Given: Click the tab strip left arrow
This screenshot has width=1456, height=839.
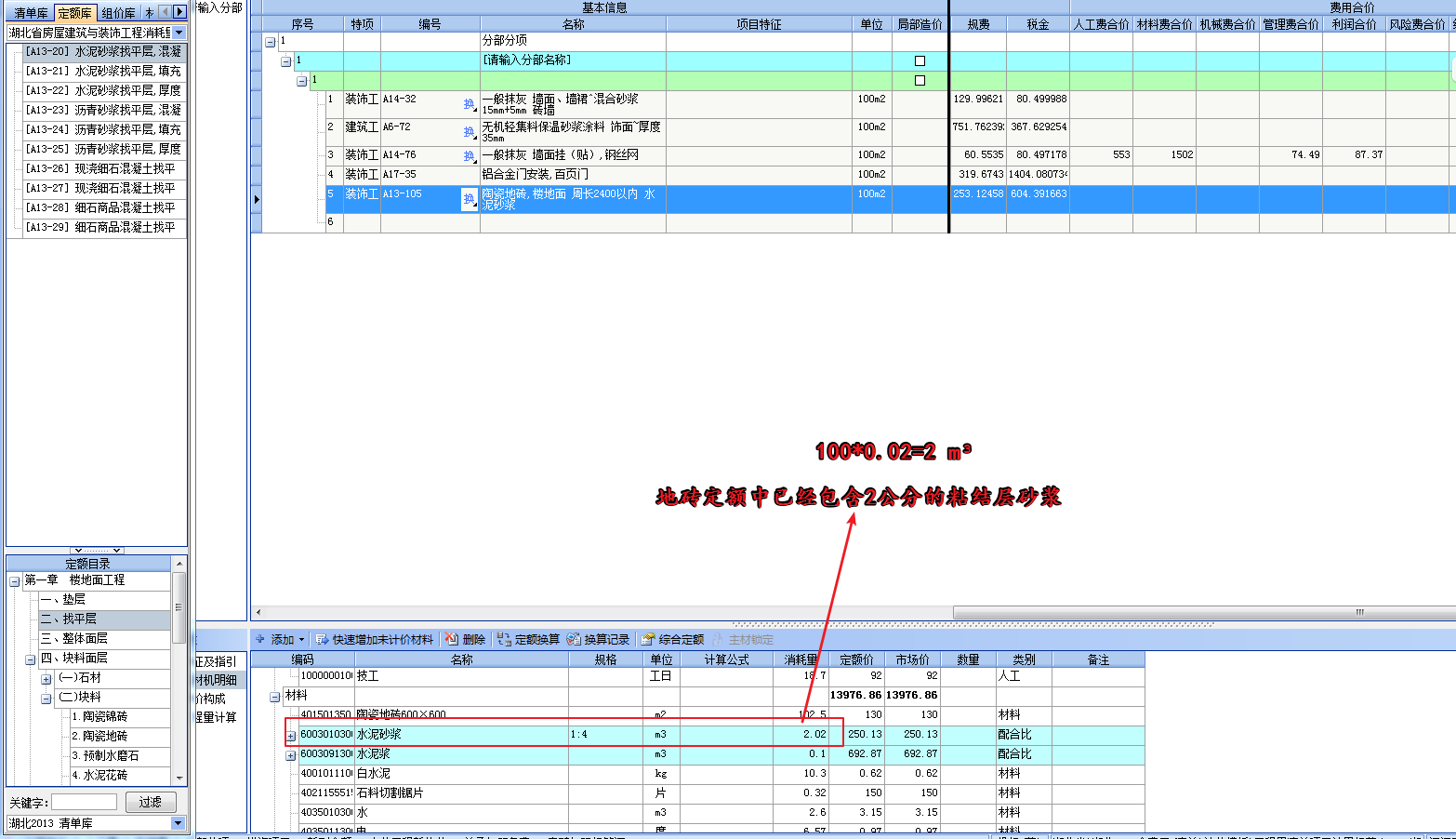Looking at the screenshot, I should tap(165, 12).
